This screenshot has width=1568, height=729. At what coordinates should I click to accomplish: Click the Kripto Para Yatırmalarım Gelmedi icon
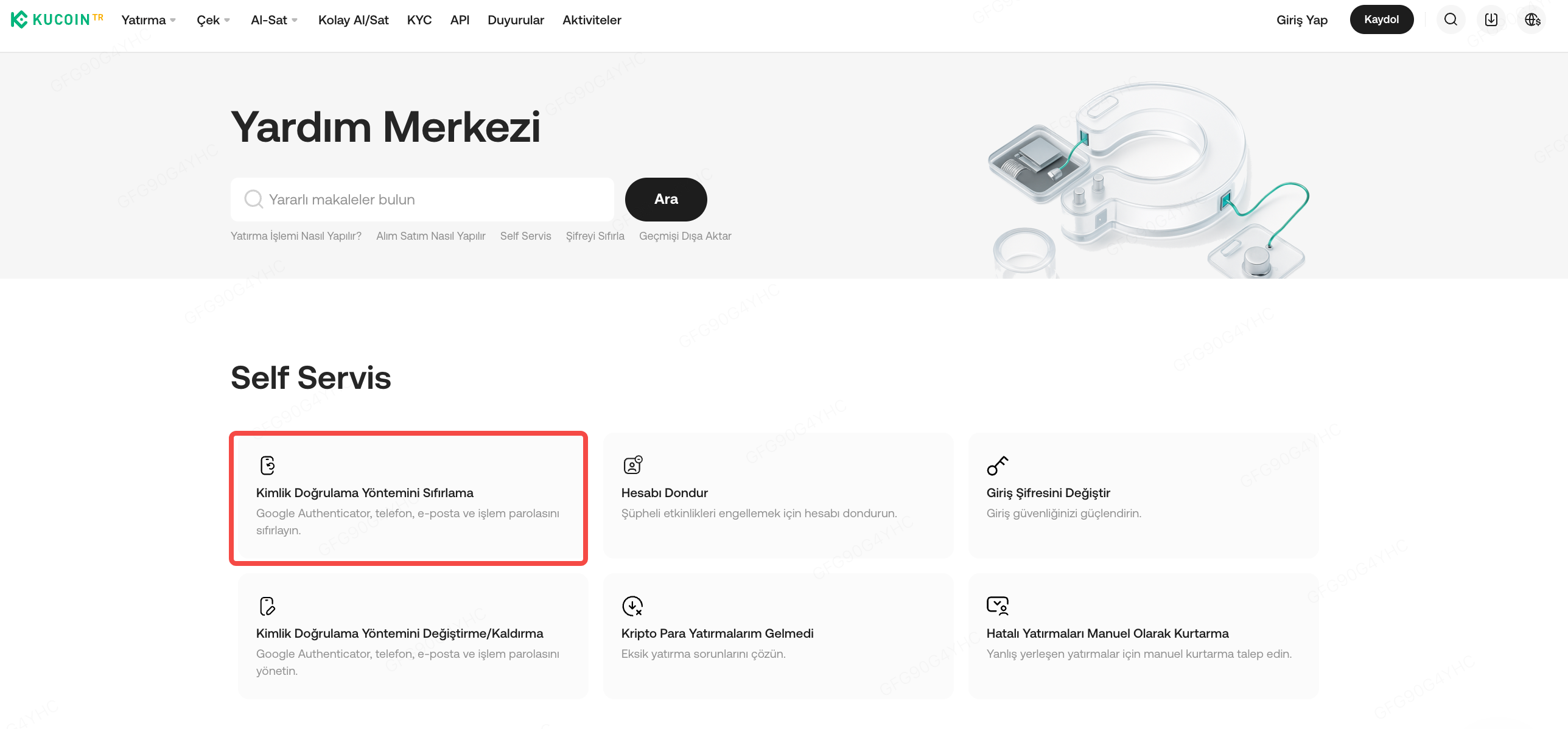click(x=632, y=606)
